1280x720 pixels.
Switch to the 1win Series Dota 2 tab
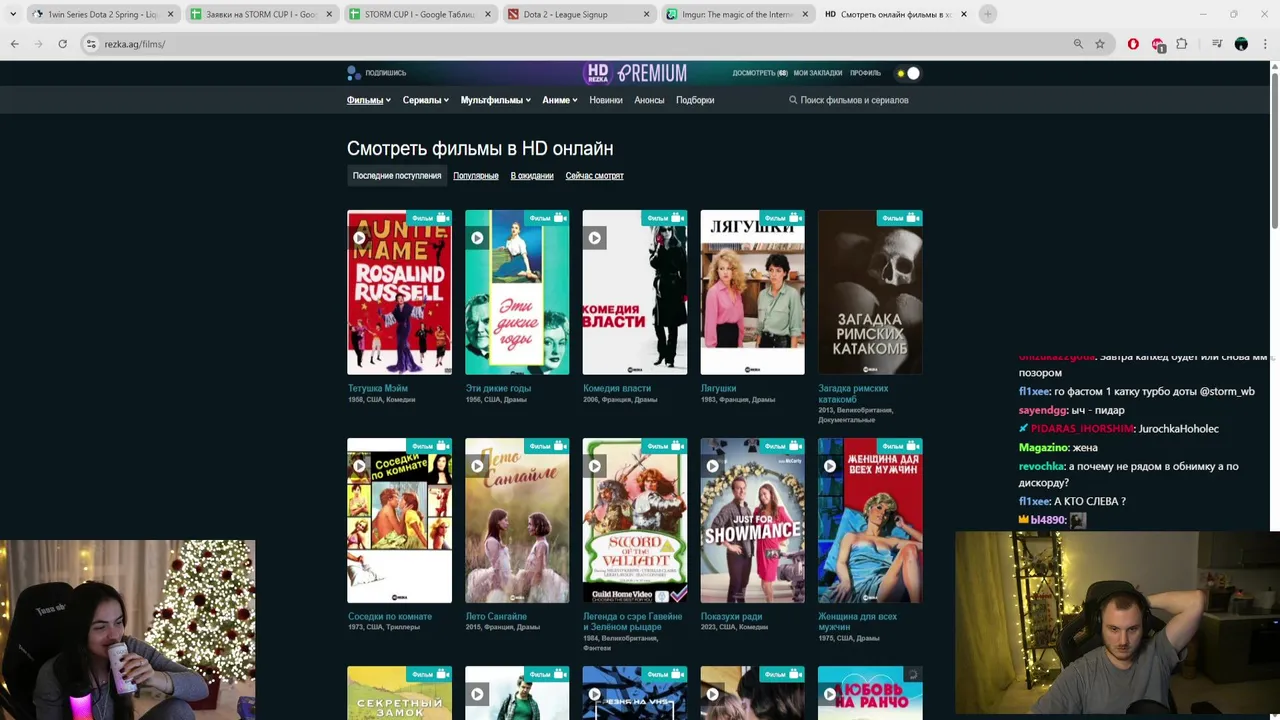[x=103, y=14]
